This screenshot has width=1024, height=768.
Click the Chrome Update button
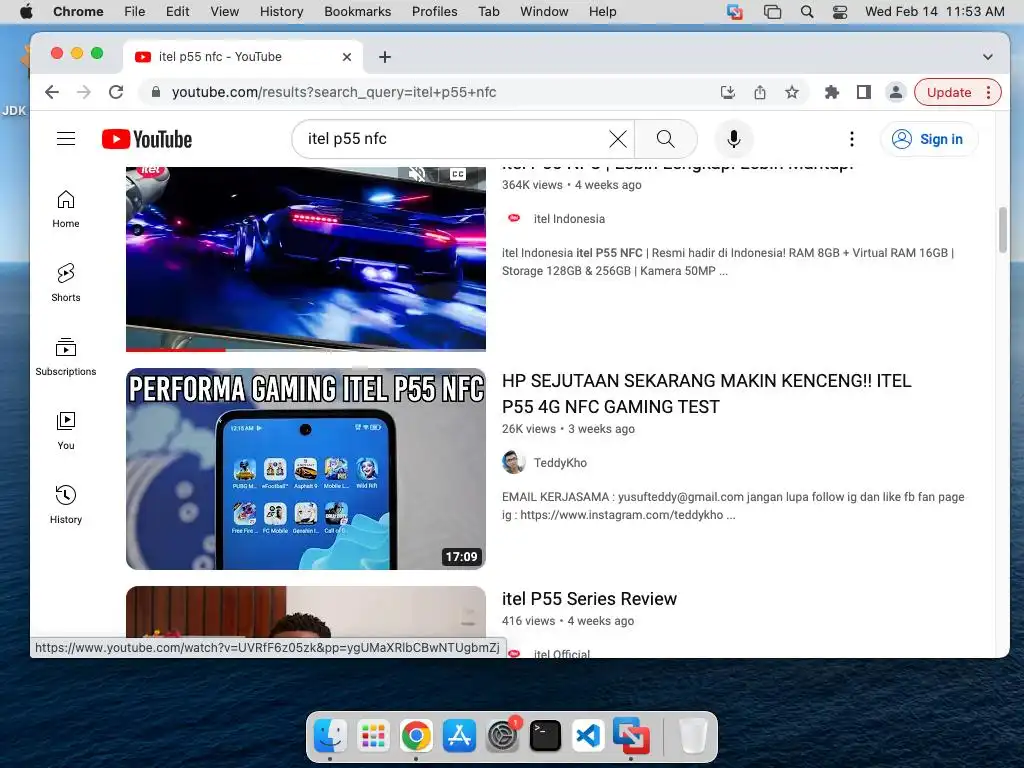(x=949, y=92)
